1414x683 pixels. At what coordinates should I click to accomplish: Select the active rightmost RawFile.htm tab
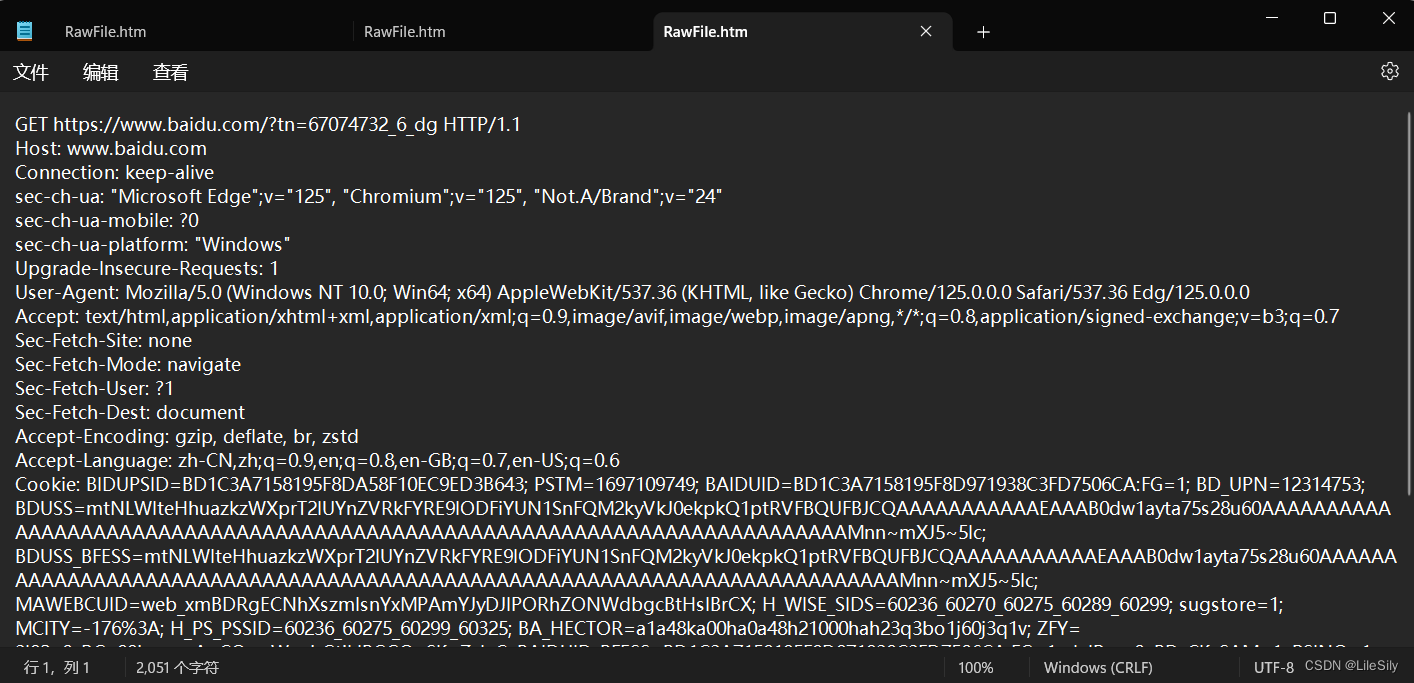pyautogui.click(x=705, y=32)
